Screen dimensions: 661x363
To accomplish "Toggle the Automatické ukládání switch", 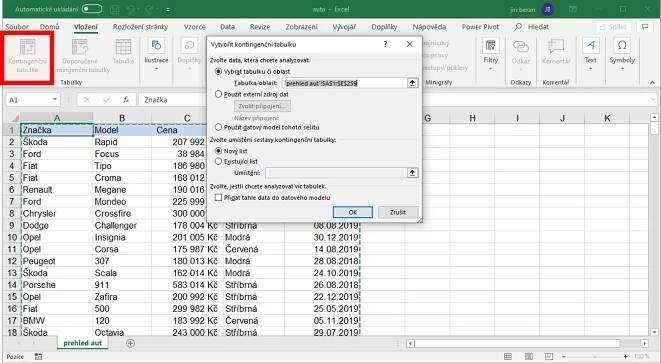I will point(92,9).
